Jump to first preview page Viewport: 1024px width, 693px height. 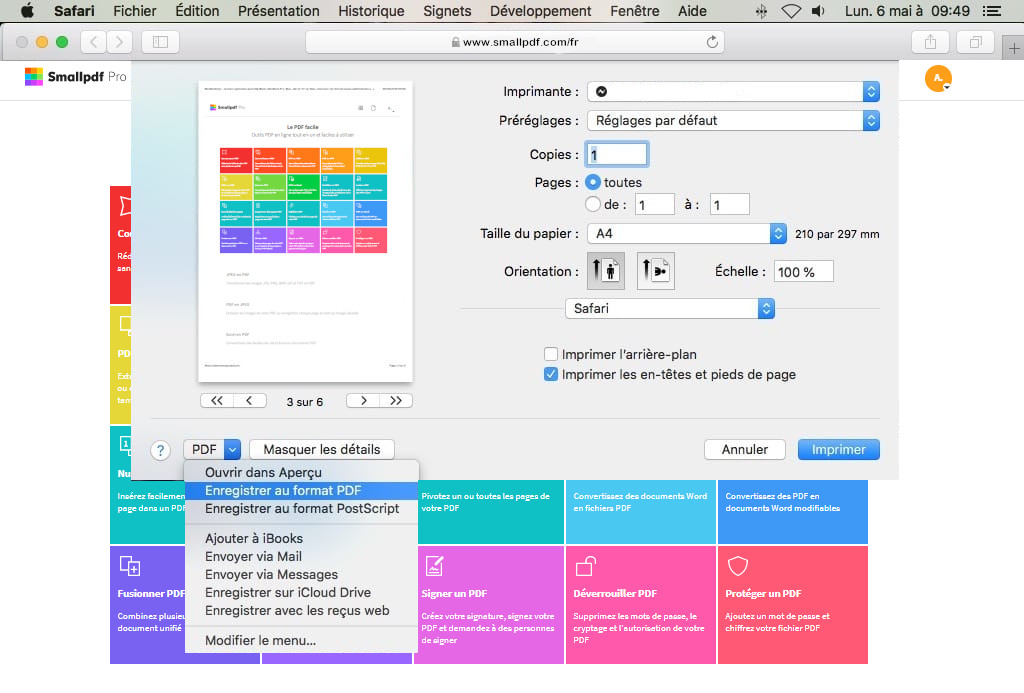coord(217,400)
